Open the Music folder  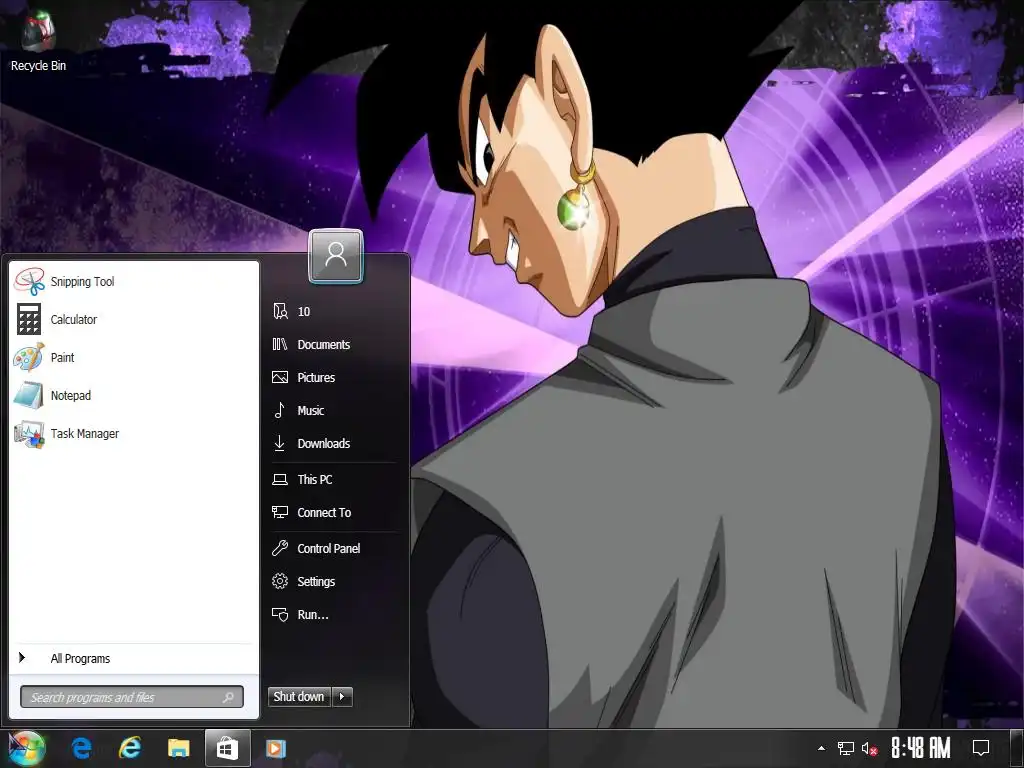(334, 410)
